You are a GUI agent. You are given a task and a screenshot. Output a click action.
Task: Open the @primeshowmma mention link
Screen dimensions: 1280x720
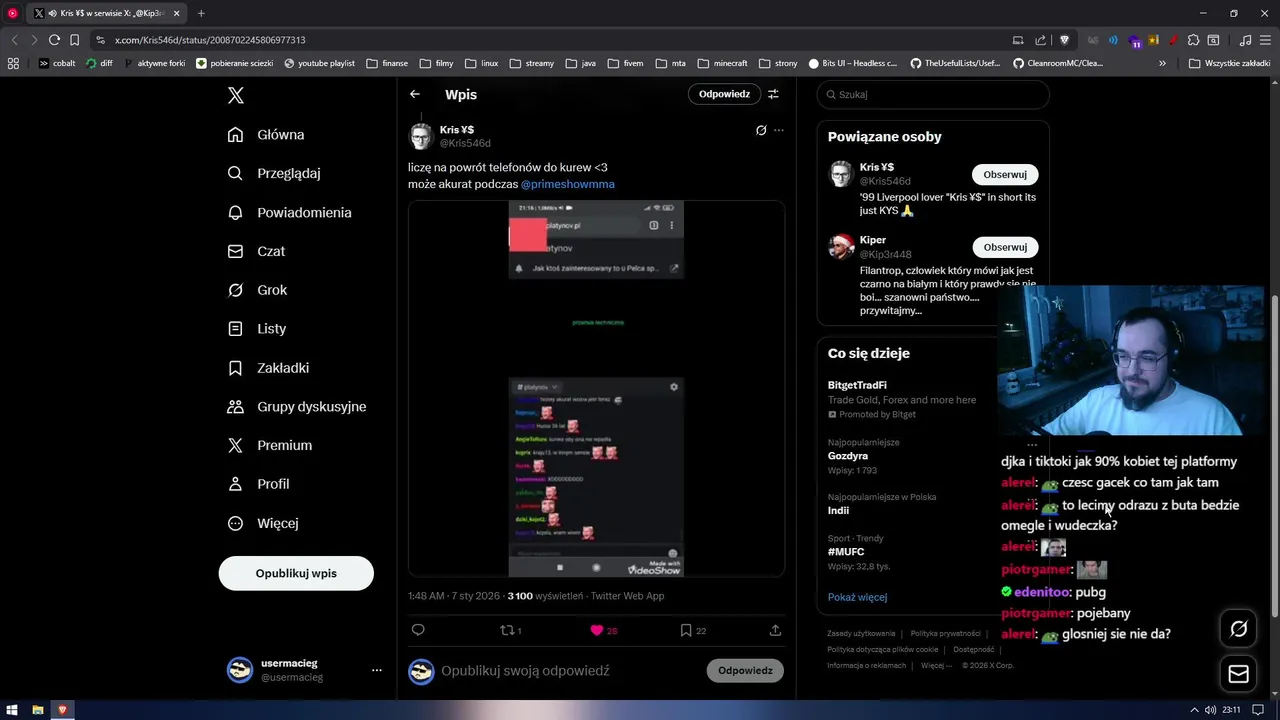[x=567, y=184]
